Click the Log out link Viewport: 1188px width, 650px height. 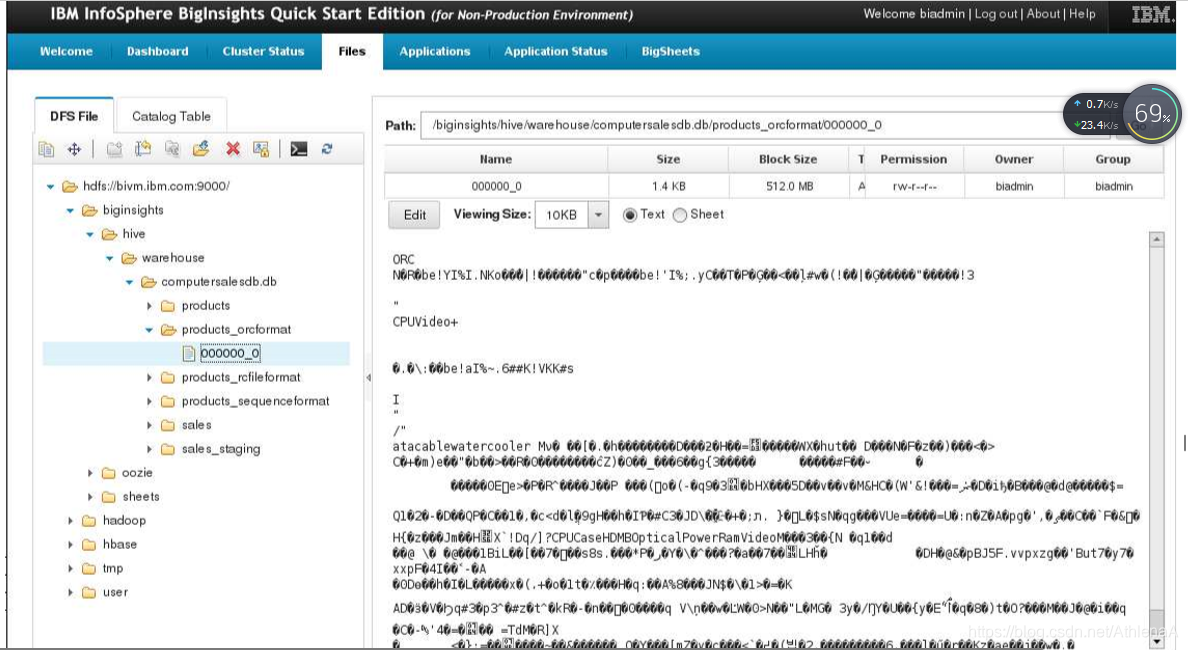coord(996,14)
